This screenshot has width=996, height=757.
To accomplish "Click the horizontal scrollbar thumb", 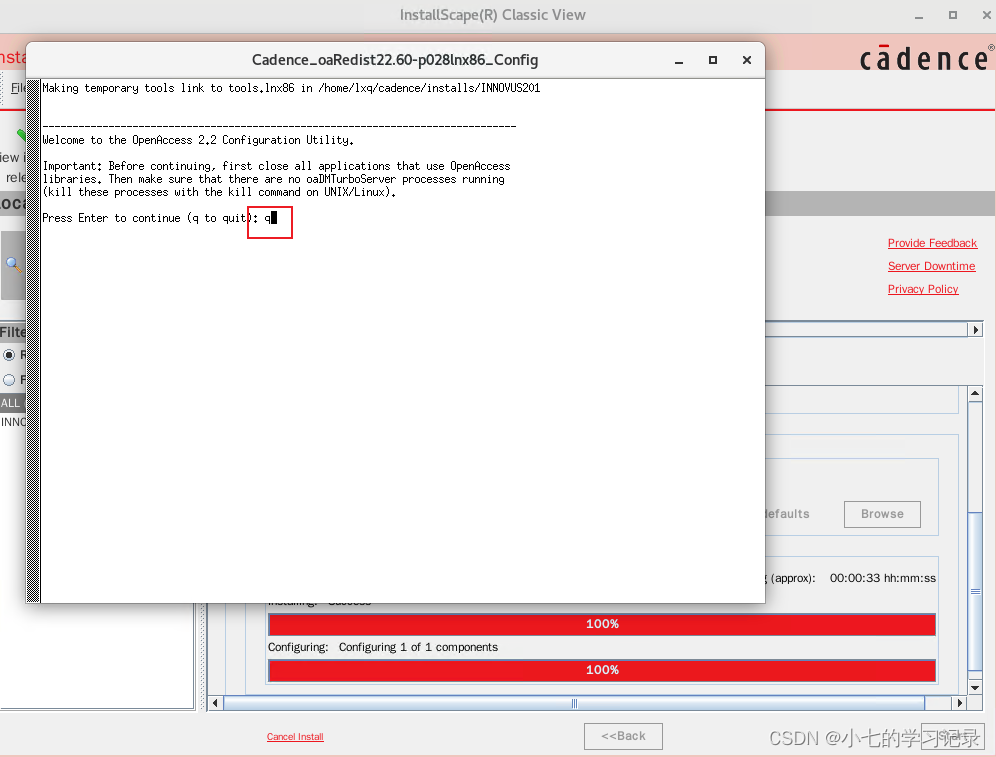I will pyautogui.click(x=574, y=703).
